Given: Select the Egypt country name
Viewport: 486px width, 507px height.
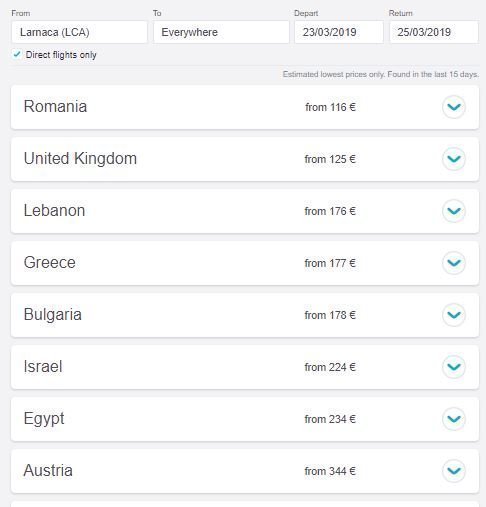Looking at the screenshot, I should pyautogui.click(x=44, y=419).
